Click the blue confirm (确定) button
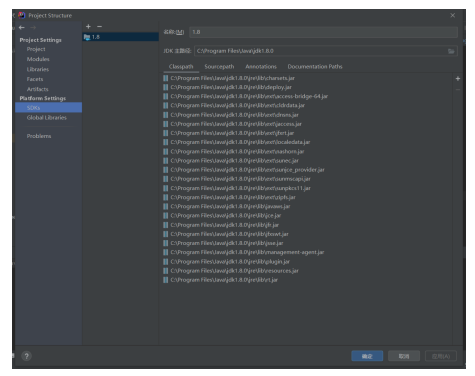Viewport: 475px width, 376px height. pos(367,356)
